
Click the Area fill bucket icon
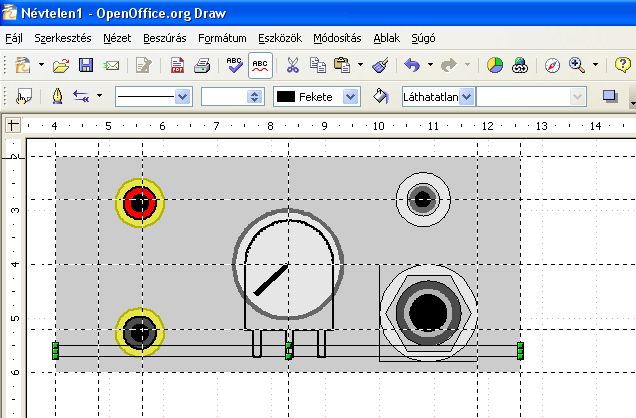tap(380, 96)
